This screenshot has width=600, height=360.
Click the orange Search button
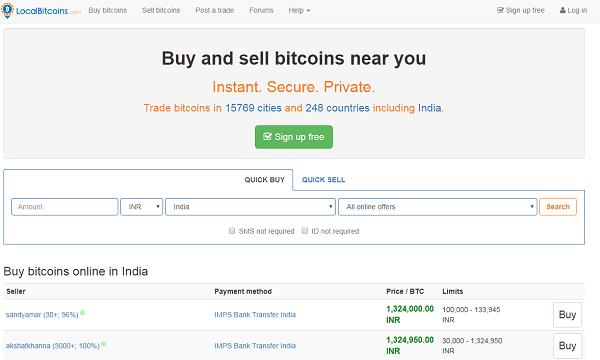[558, 207]
